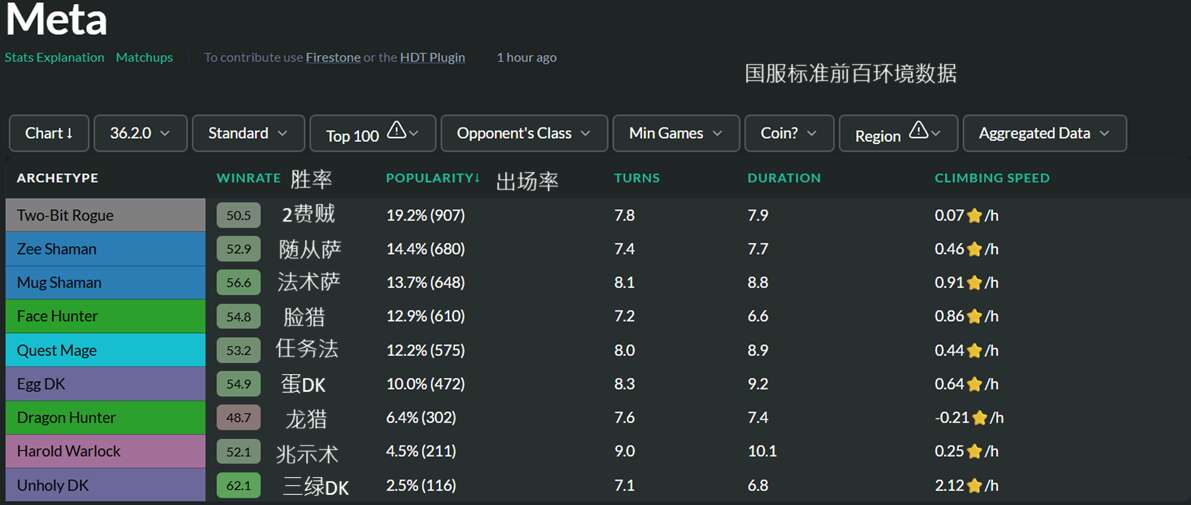
Task: Click the warning icon on Region filter
Action: pos(918,130)
